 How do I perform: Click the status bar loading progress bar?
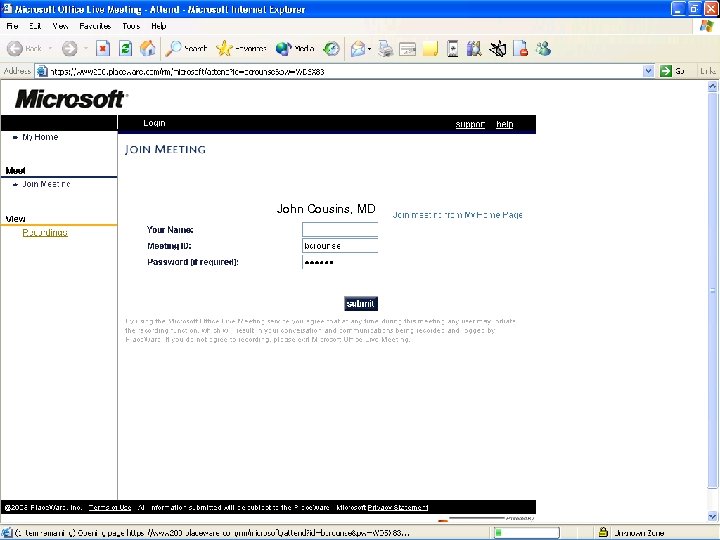[526, 533]
